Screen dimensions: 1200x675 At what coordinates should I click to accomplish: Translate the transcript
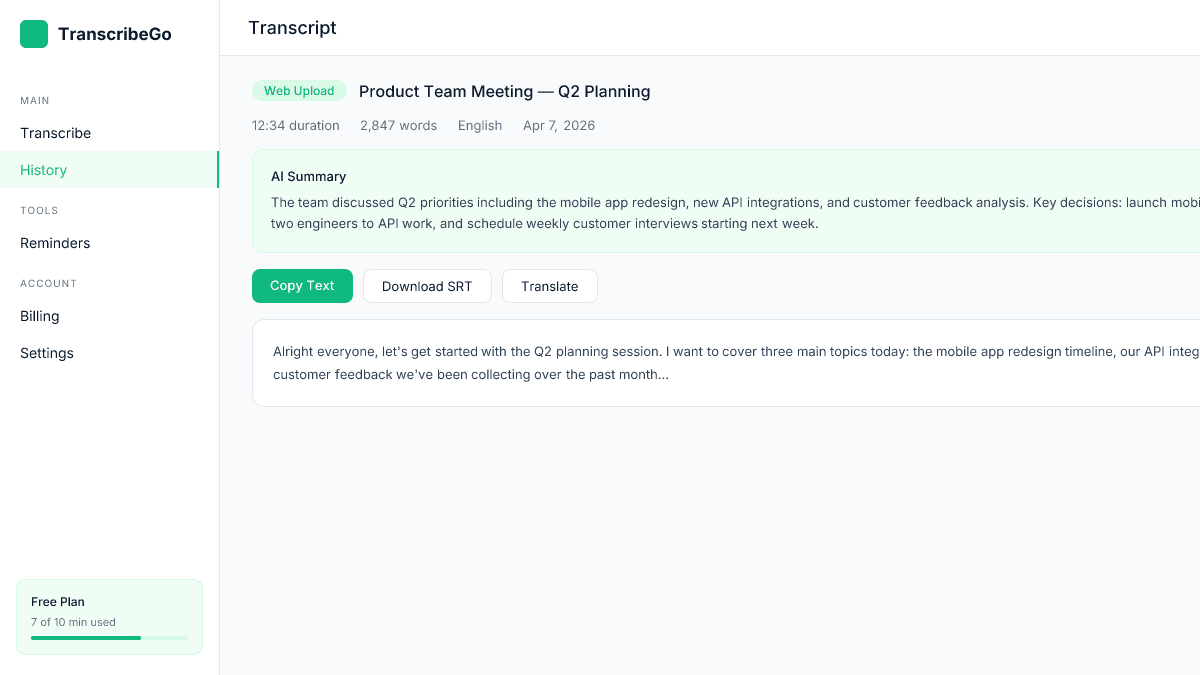[x=549, y=286]
